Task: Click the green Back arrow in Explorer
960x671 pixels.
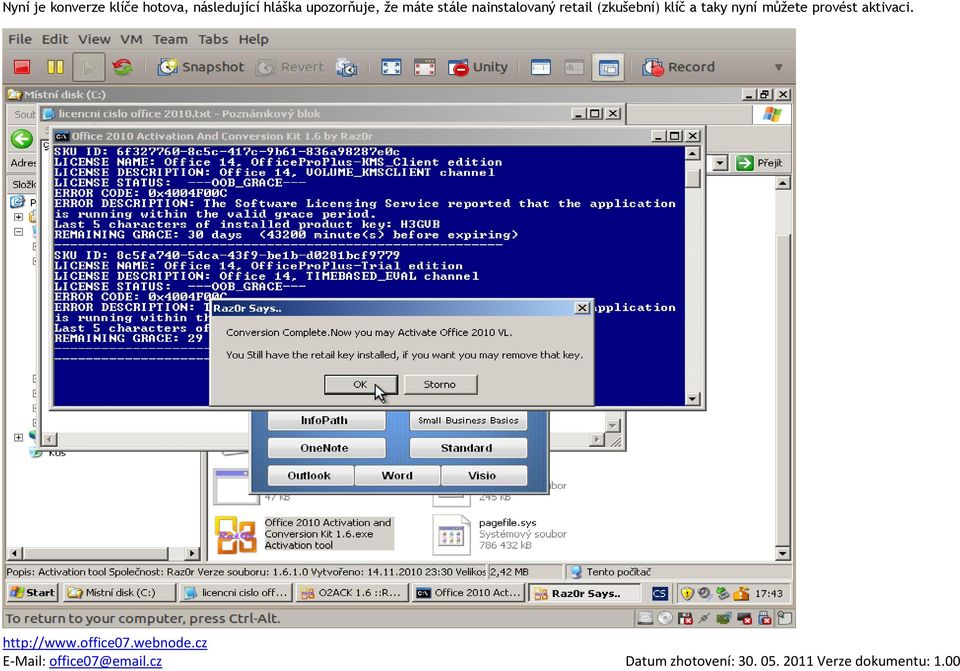Action: click(x=21, y=139)
